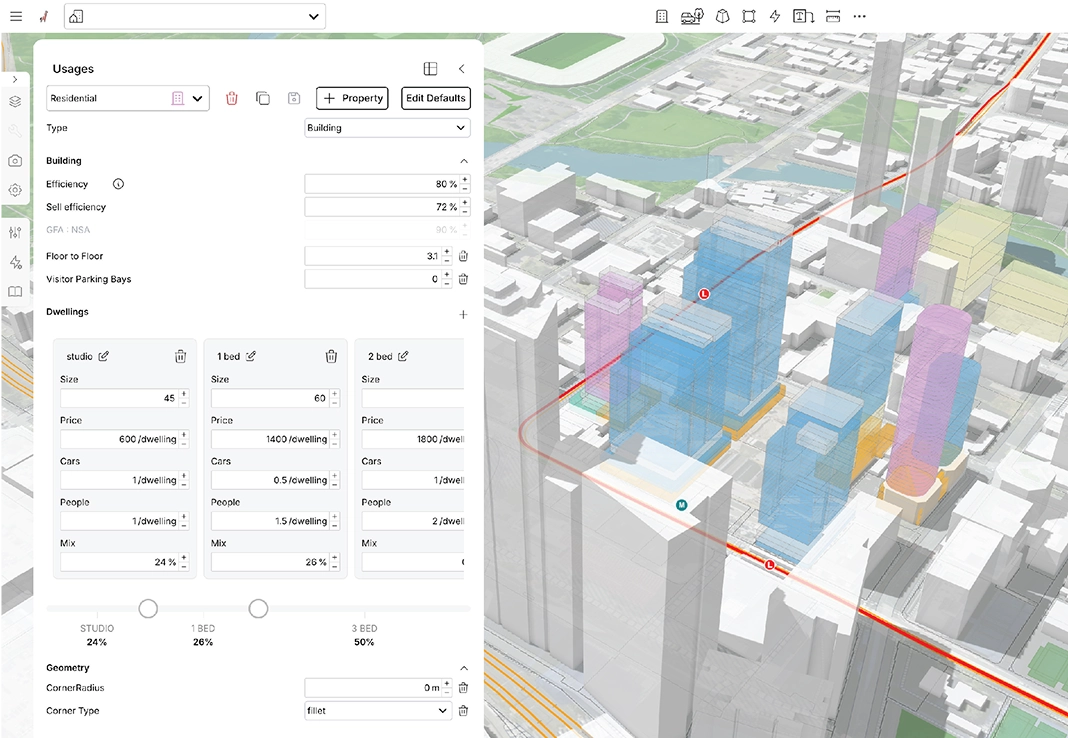The image size is (1068, 738).
Task: Open the layers panel in left sidebar
Action: (15, 101)
